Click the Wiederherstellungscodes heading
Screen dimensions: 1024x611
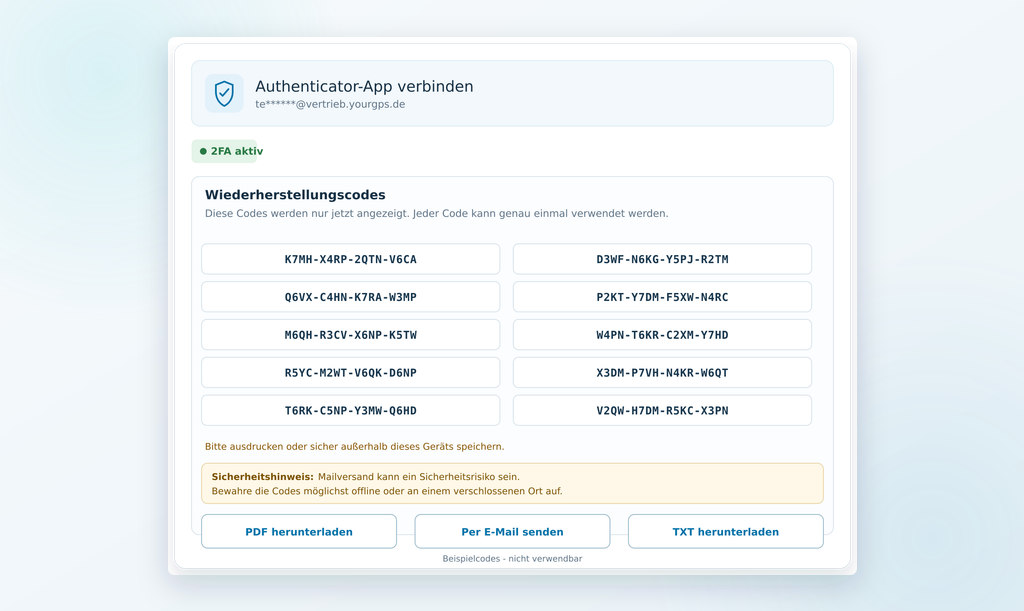coord(295,195)
